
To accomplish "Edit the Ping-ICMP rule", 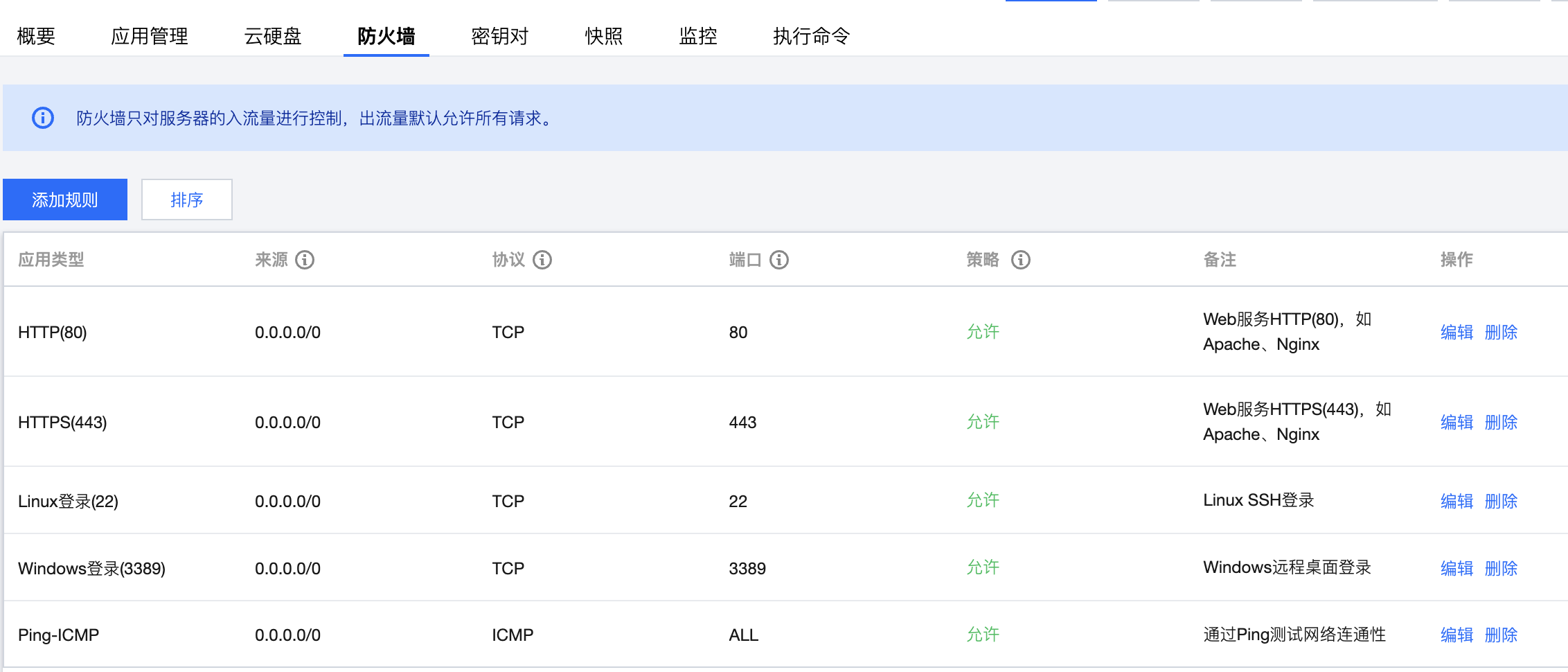I will pos(1457,635).
